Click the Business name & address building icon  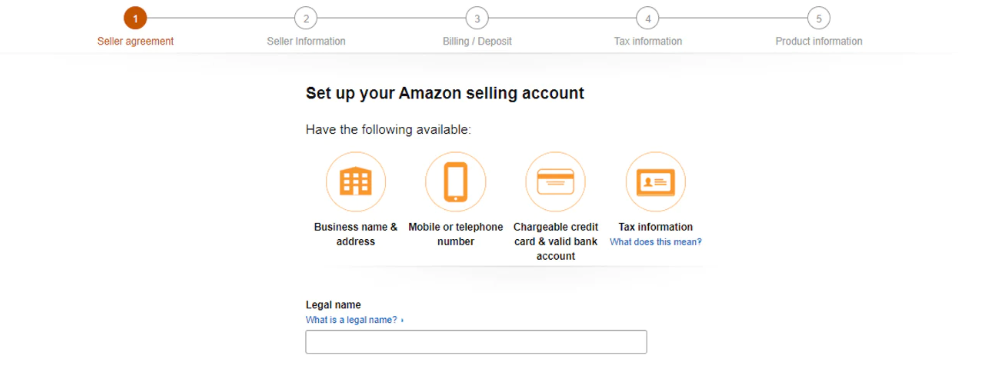355,182
